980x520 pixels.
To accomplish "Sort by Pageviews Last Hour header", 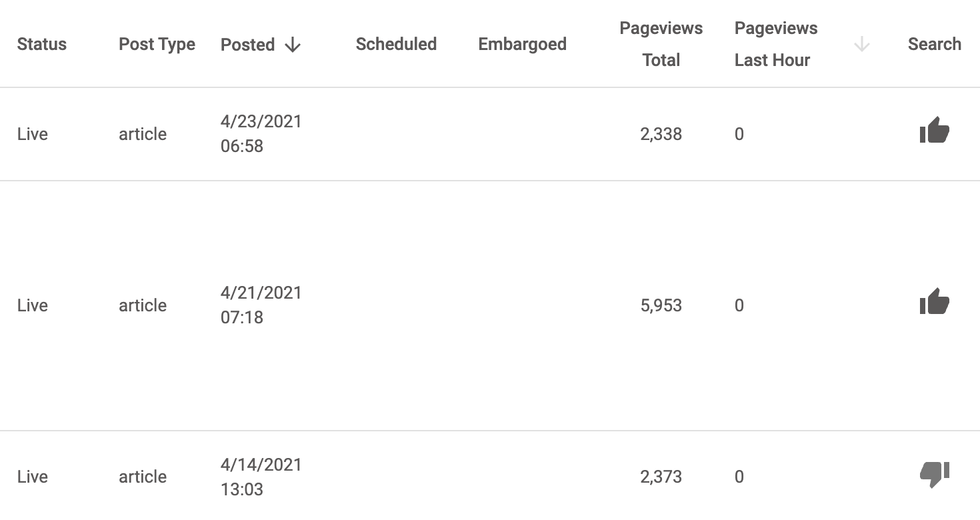I will click(x=775, y=44).
